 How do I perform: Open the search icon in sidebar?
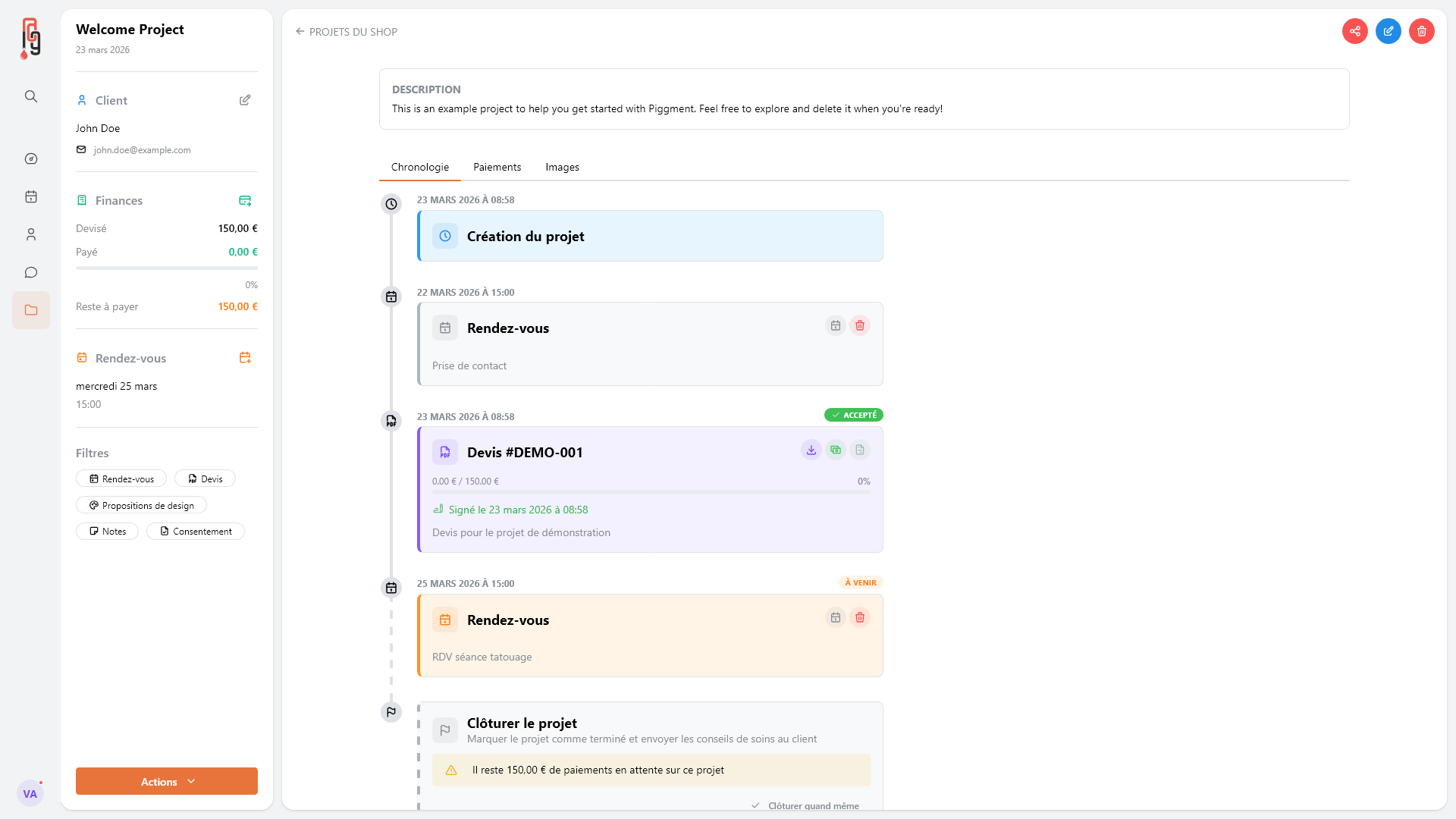31,96
